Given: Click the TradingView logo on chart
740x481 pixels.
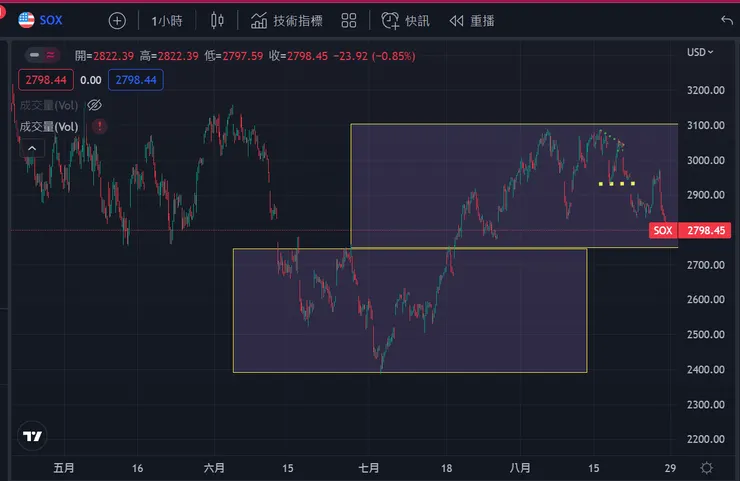Looking at the screenshot, I should pos(33,436).
